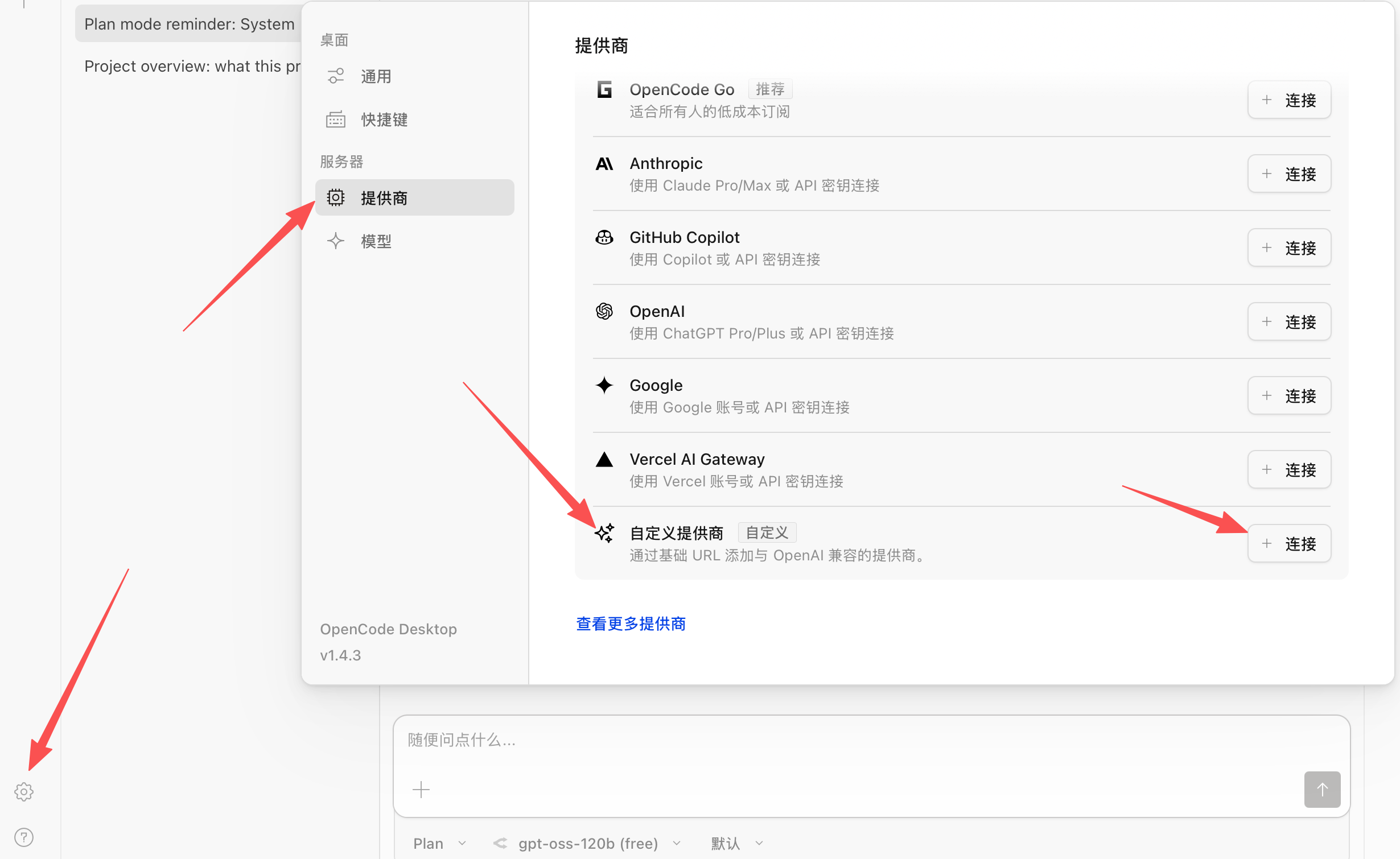Open the 快捷键 settings tab

(384, 119)
